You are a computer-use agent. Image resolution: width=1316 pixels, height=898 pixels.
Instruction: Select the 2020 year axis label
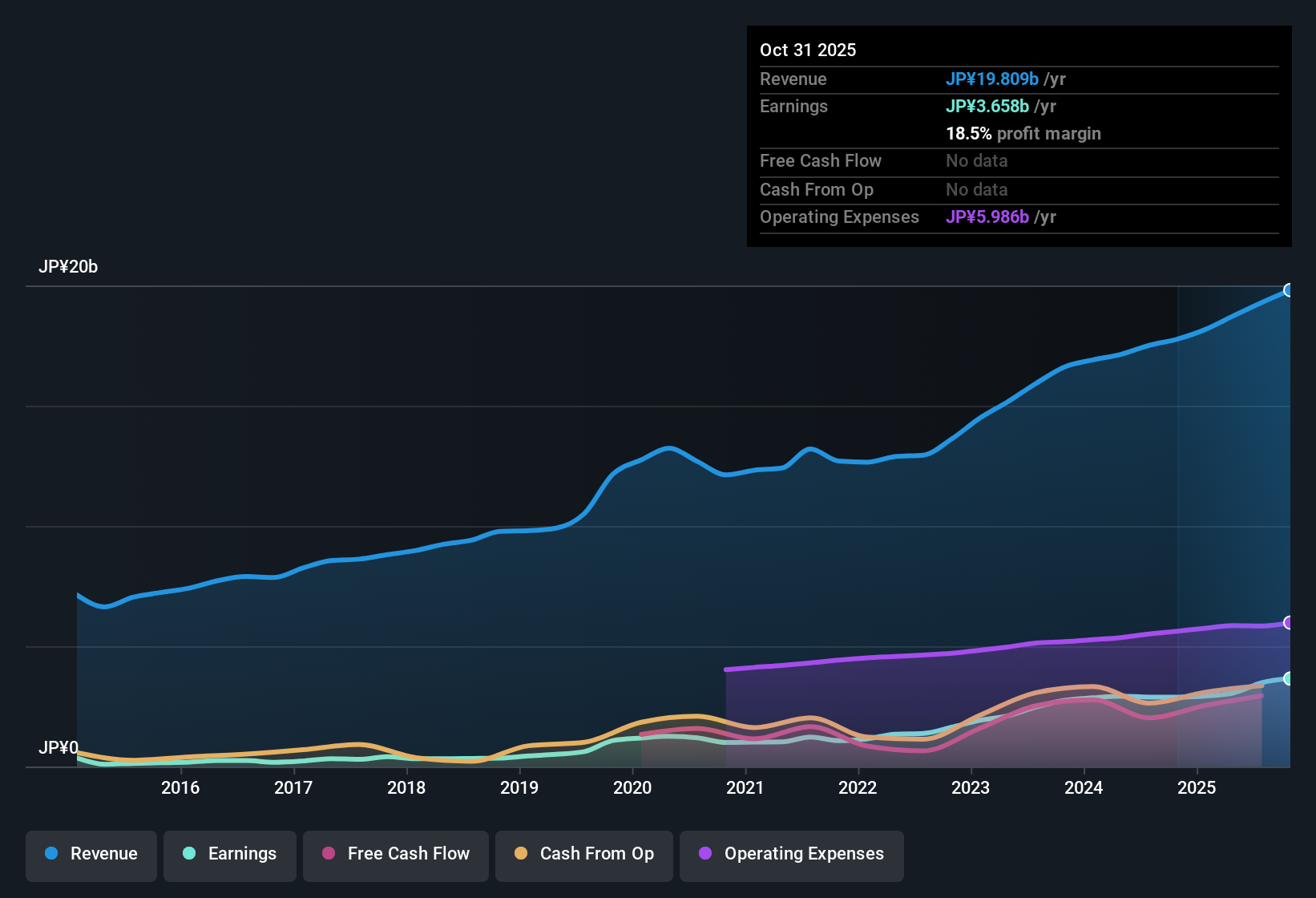(x=632, y=788)
